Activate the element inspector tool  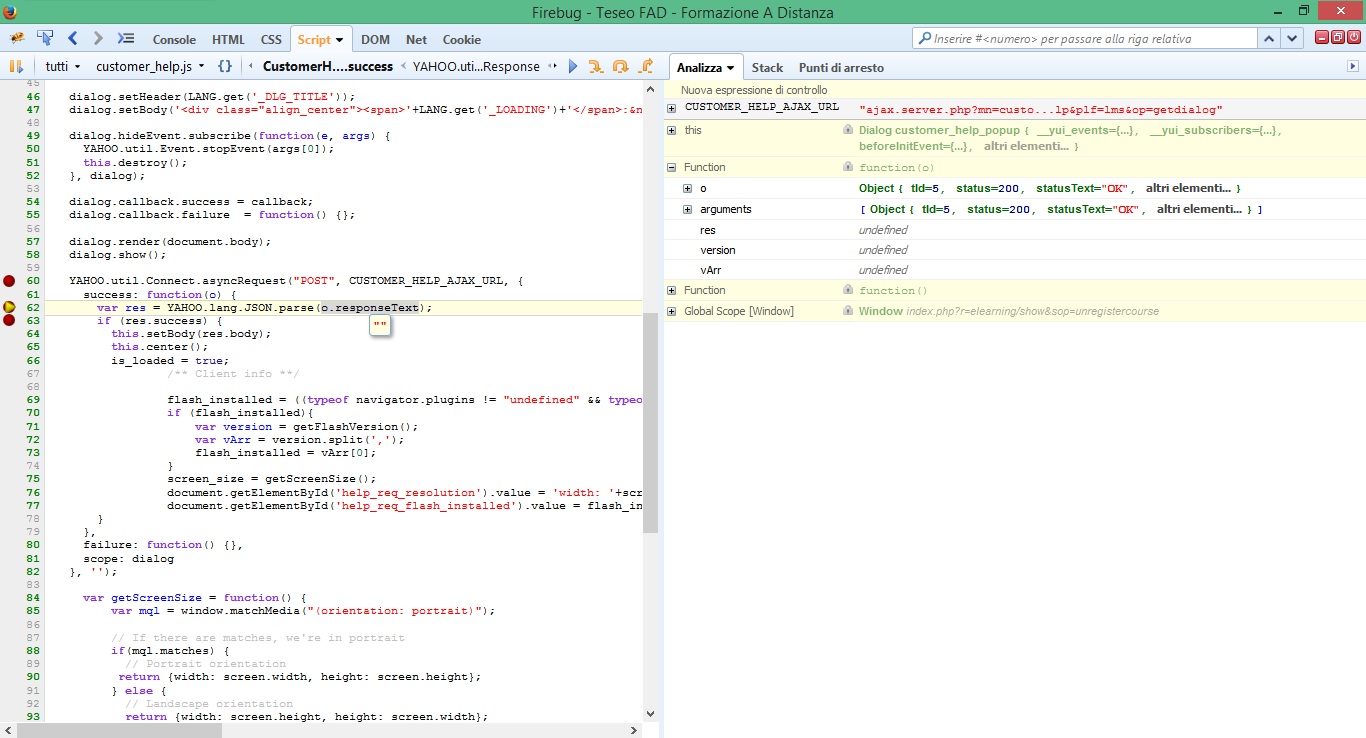pos(45,39)
